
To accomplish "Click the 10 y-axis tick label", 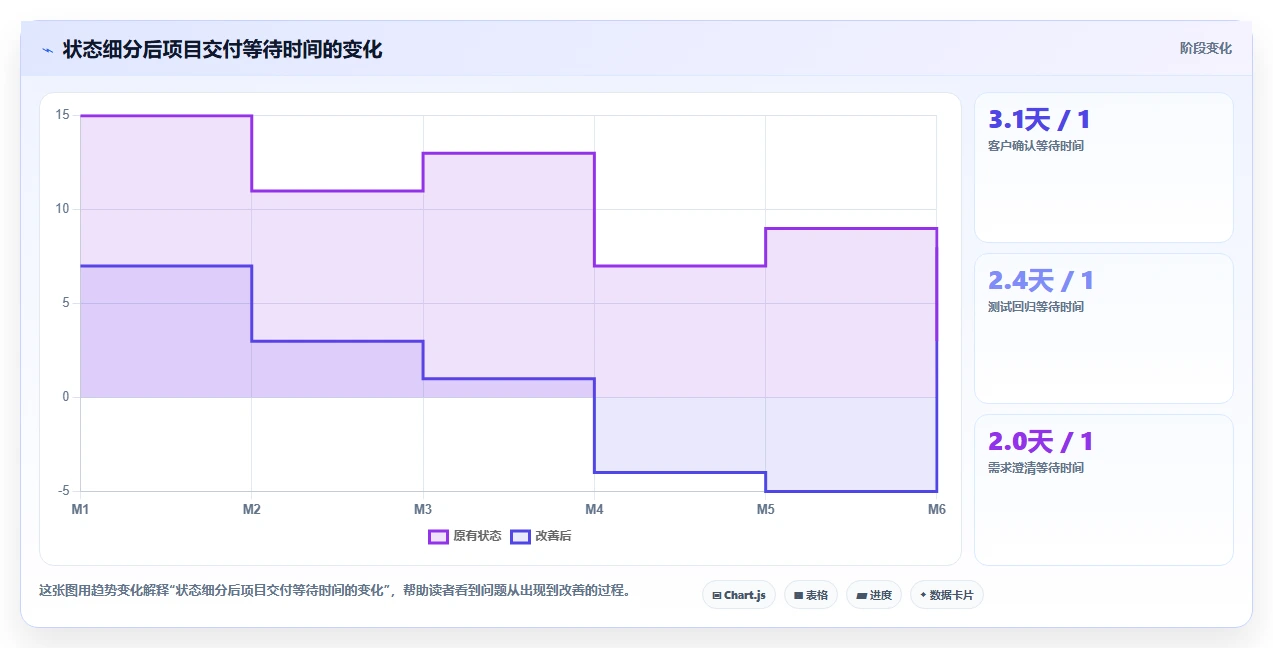I will click(62, 209).
